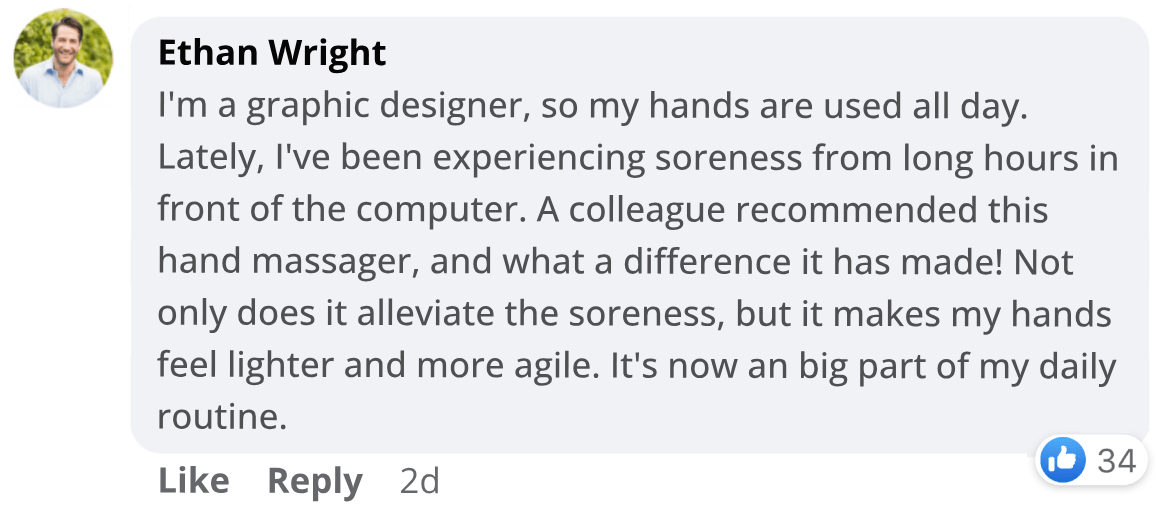Like Ethan Wright's comment

(x=193, y=481)
